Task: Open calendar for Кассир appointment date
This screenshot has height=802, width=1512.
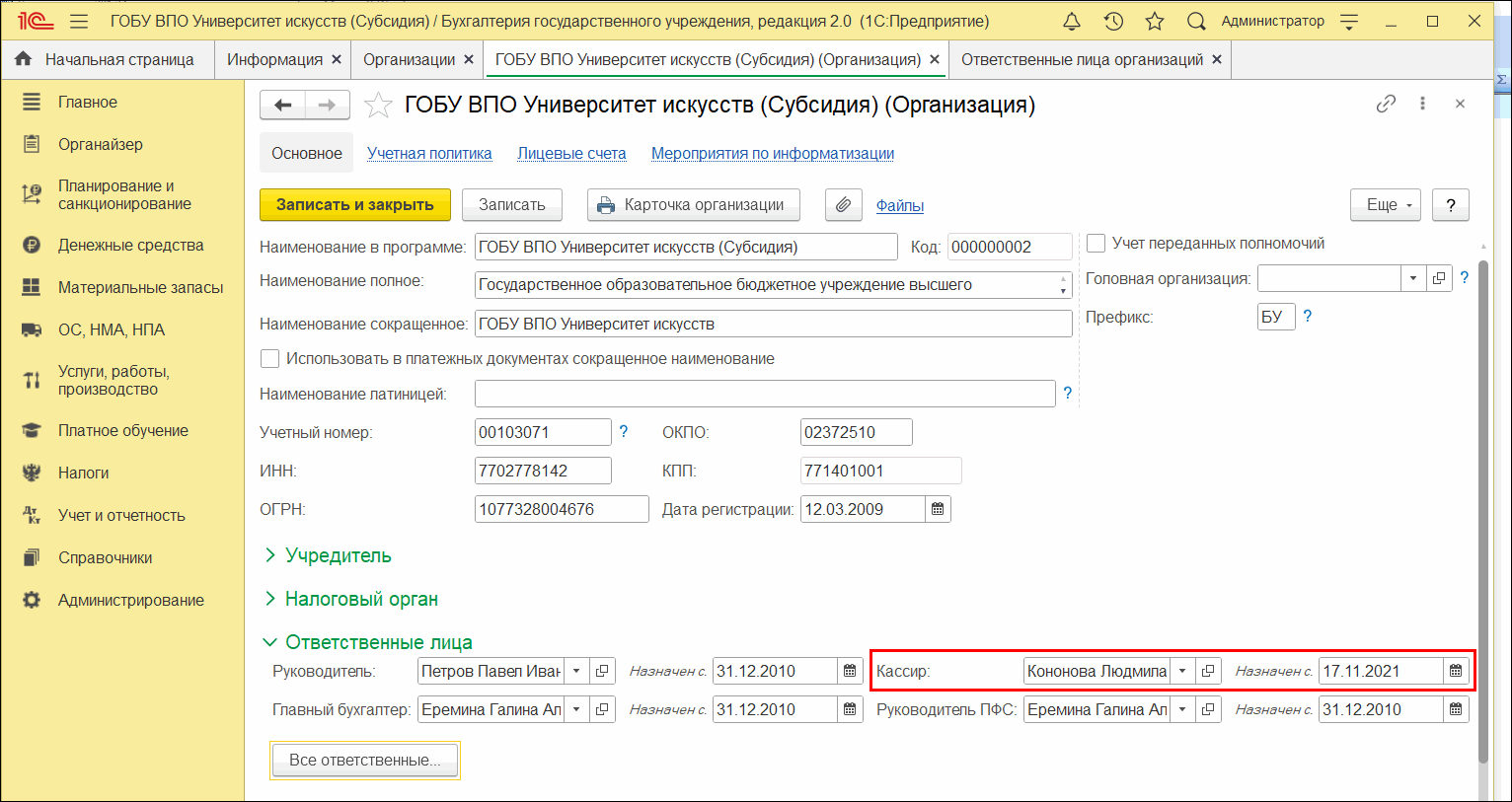Action: (1455, 671)
